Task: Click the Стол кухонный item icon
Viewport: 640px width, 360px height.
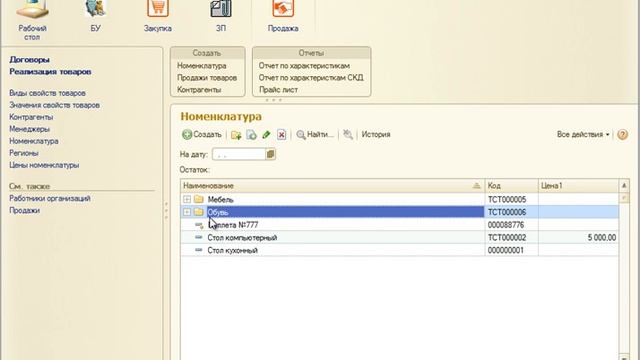Action: point(199,250)
